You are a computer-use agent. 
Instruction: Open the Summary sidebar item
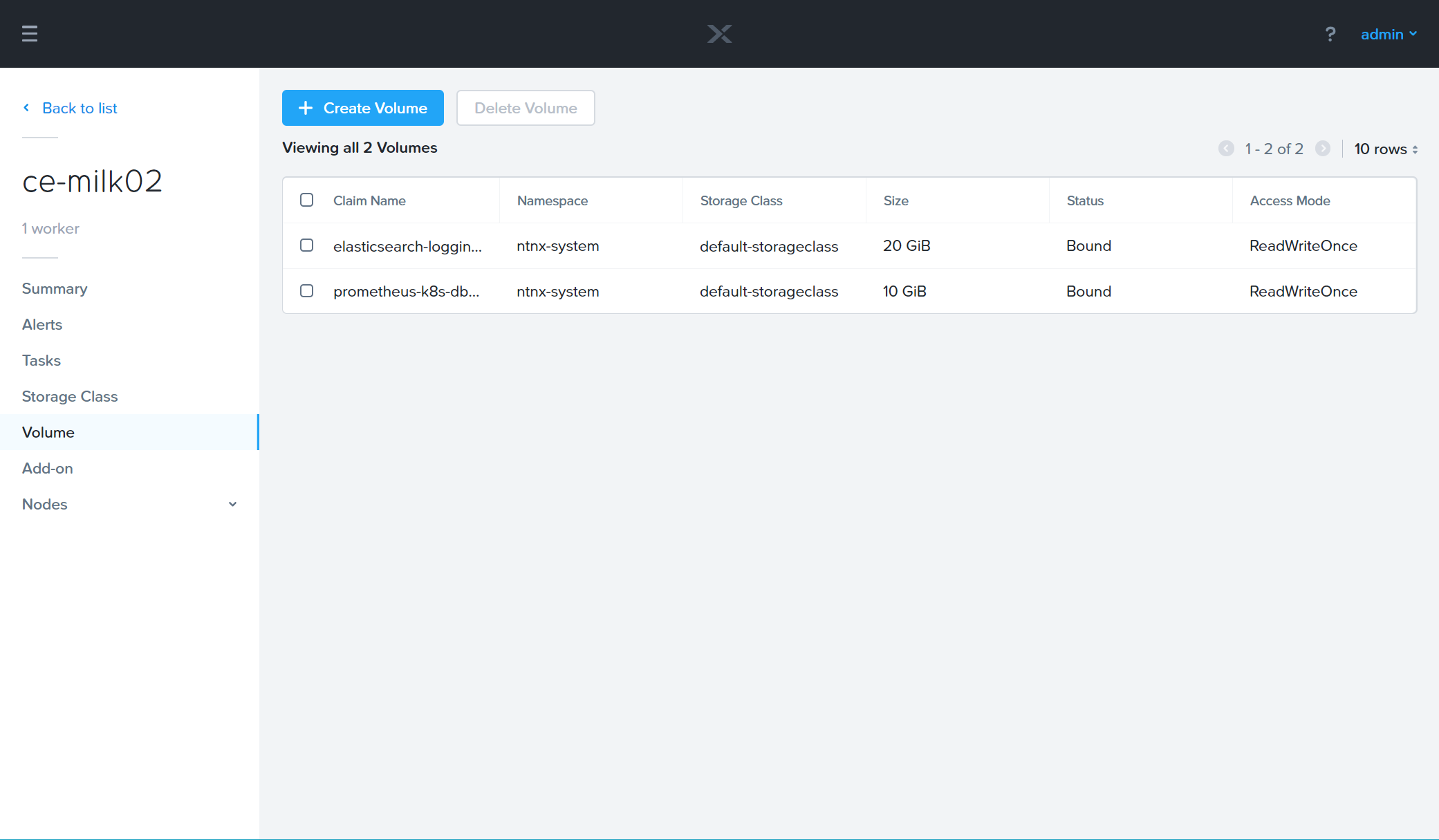[x=55, y=288]
